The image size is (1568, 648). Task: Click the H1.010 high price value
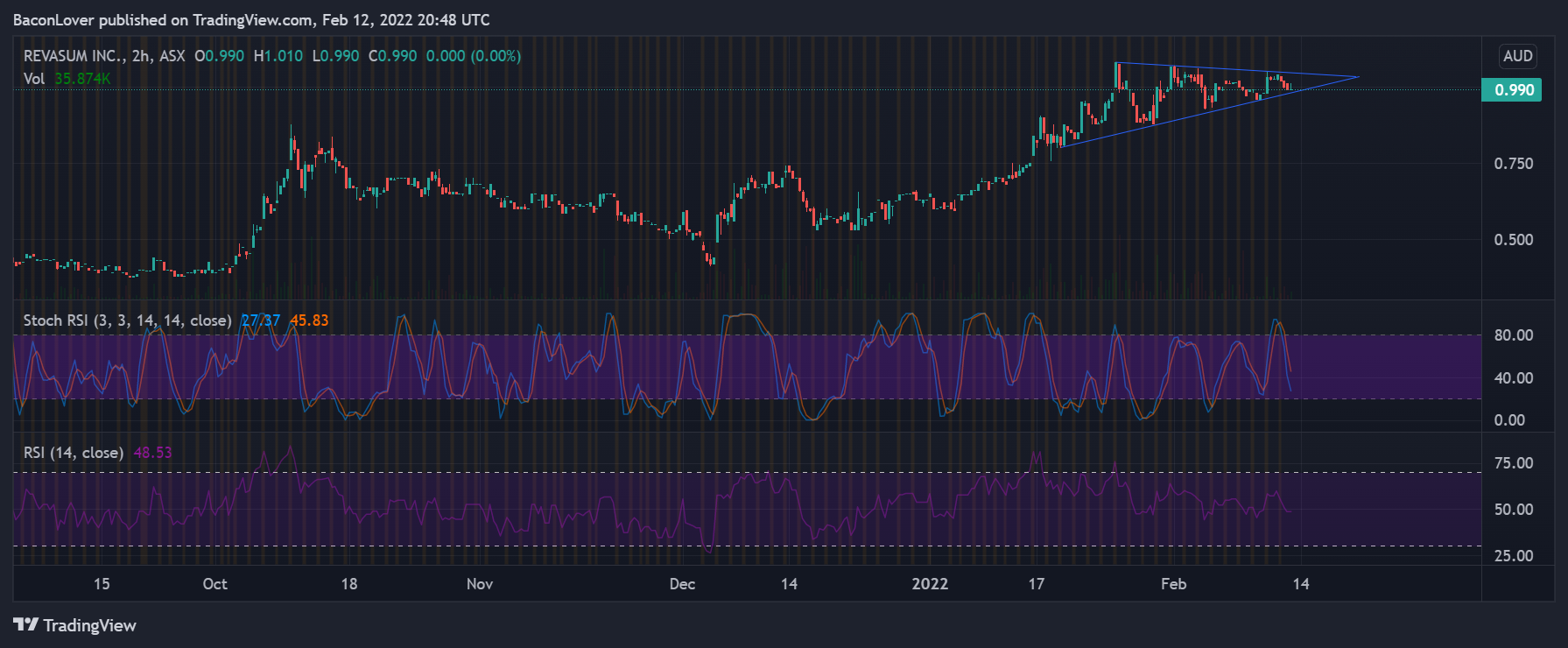pyautogui.click(x=278, y=56)
